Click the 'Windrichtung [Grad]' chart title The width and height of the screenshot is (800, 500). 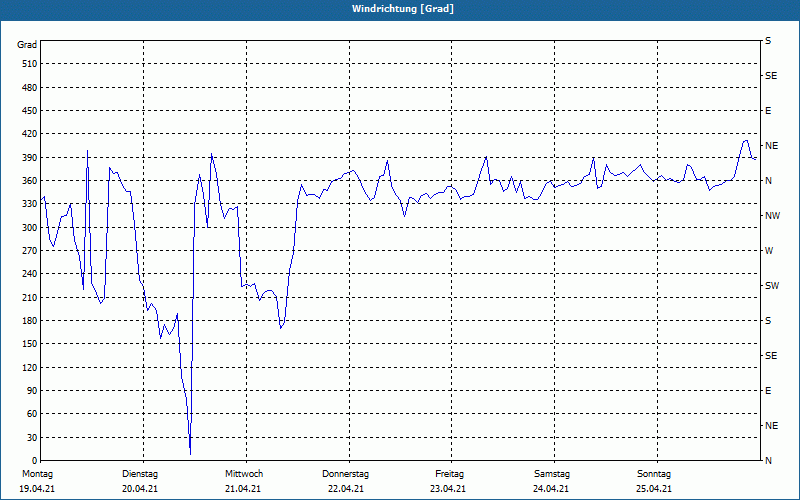pyautogui.click(x=403, y=9)
